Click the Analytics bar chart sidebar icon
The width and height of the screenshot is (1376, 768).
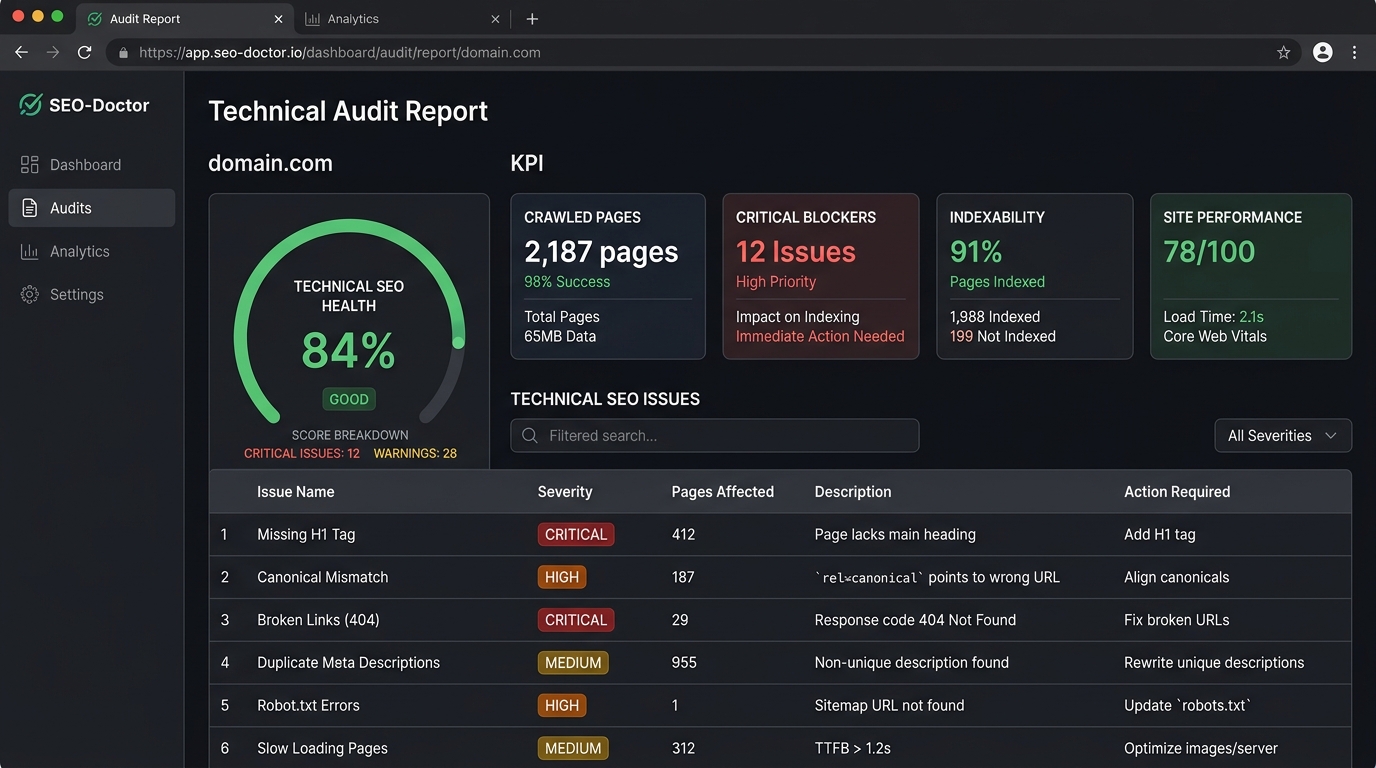[x=30, y=251]
